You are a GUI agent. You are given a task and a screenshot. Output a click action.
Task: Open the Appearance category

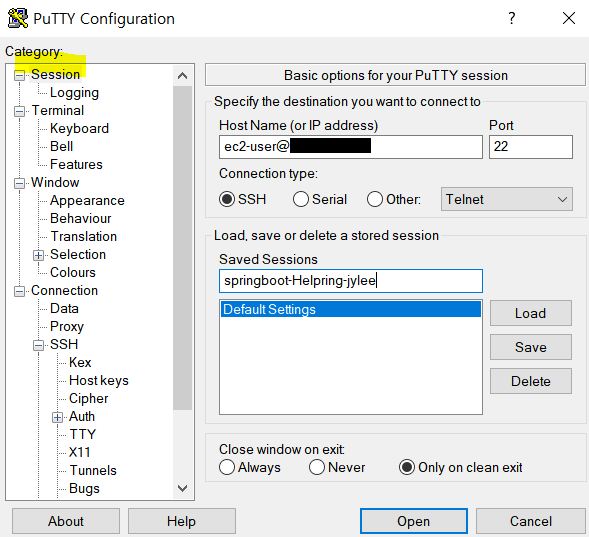click(87, 201)
